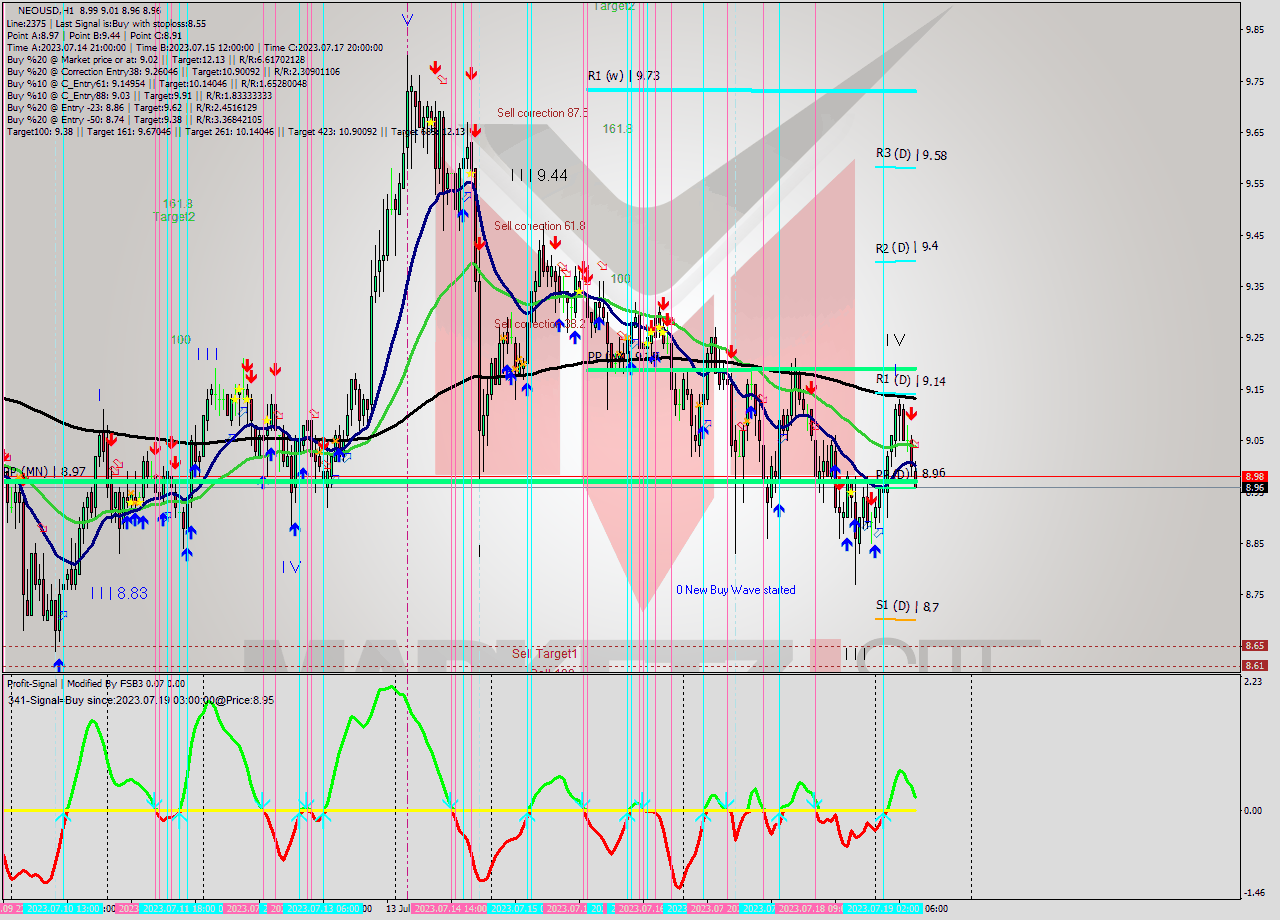Click the '2023.07.10 13:00' time marker
The image size is (1280, 920).
coord(65,909)
